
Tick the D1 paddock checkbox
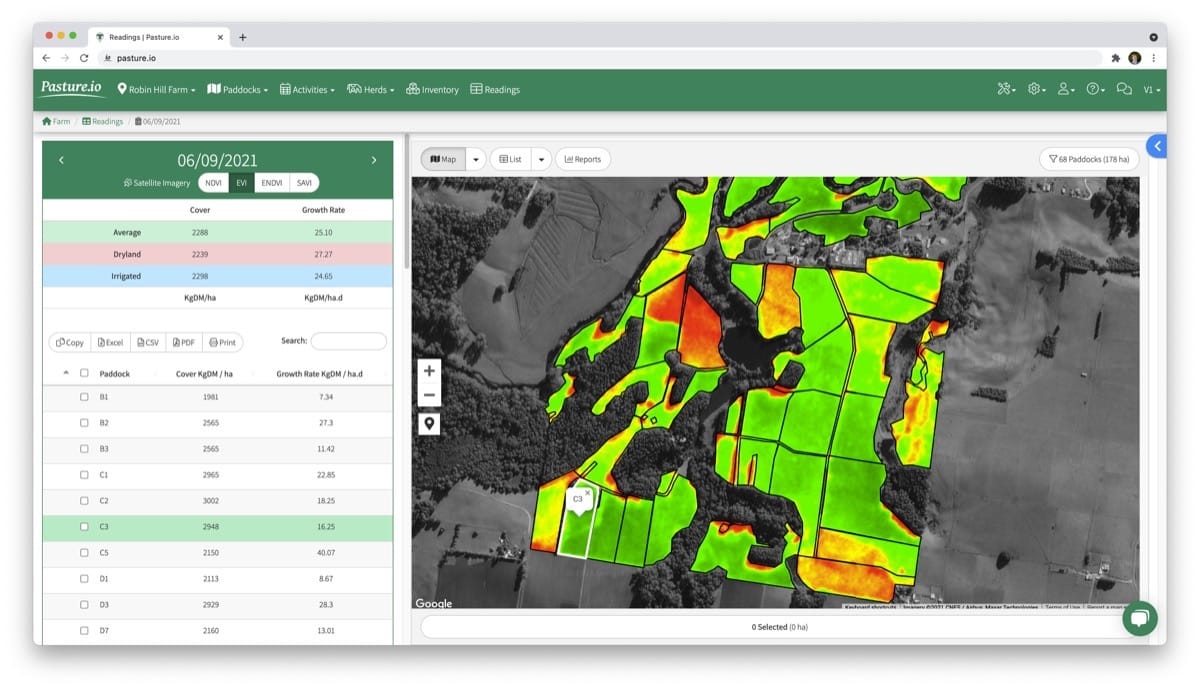(84, 579)
